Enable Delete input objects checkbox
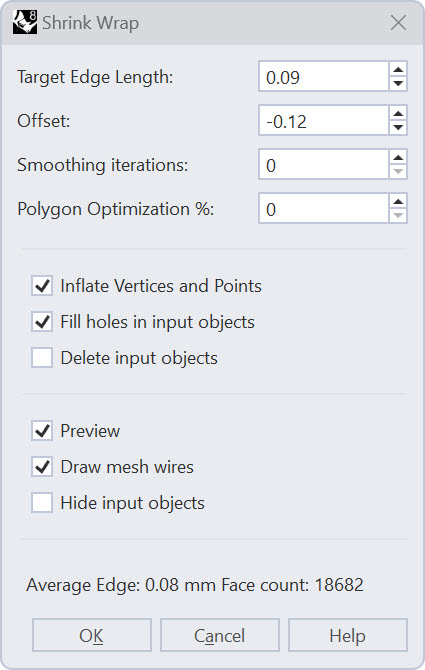The image size is (425, 670). coord(42,358)
